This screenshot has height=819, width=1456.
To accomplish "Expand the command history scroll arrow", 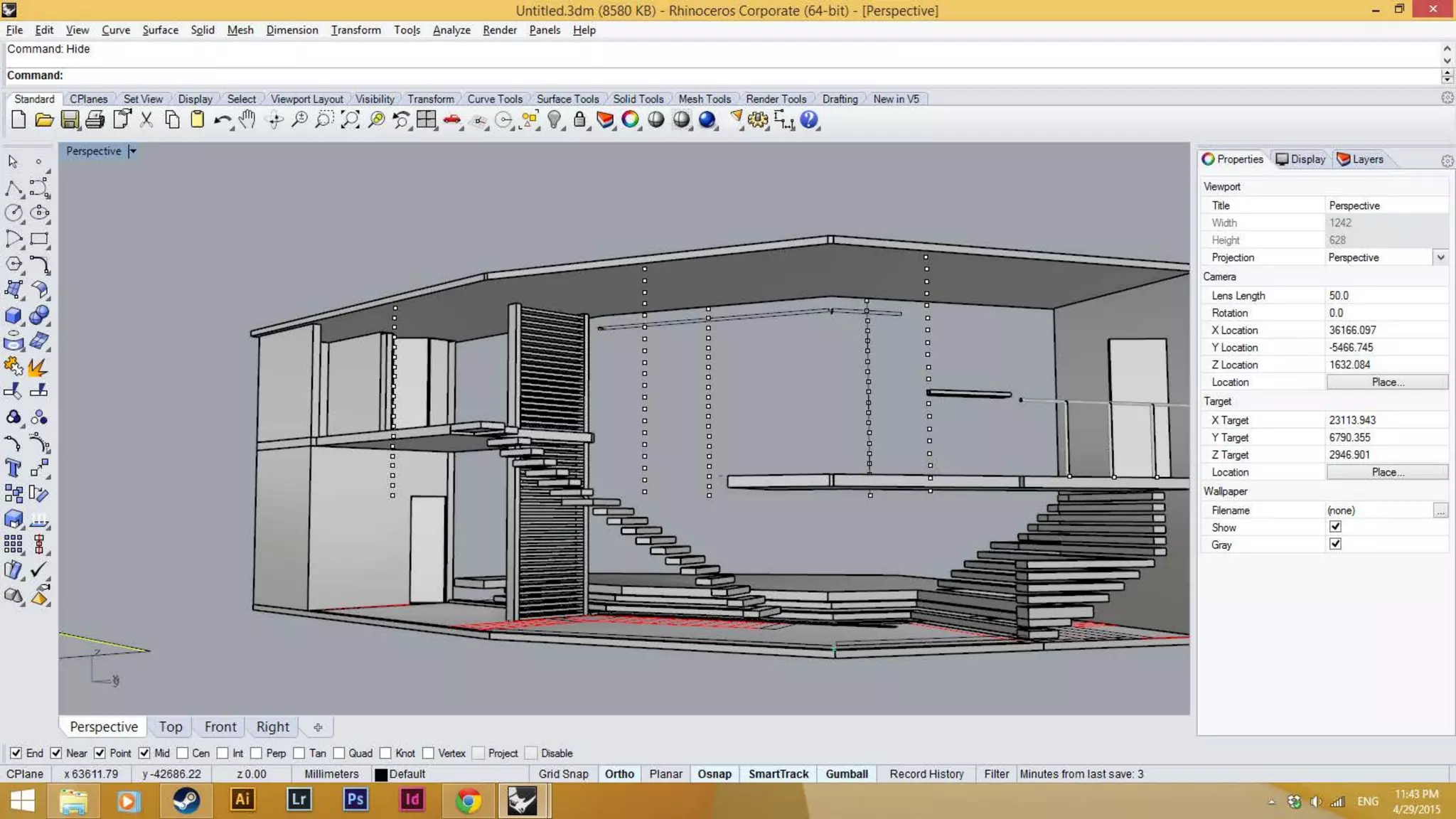I will 1447,48.
